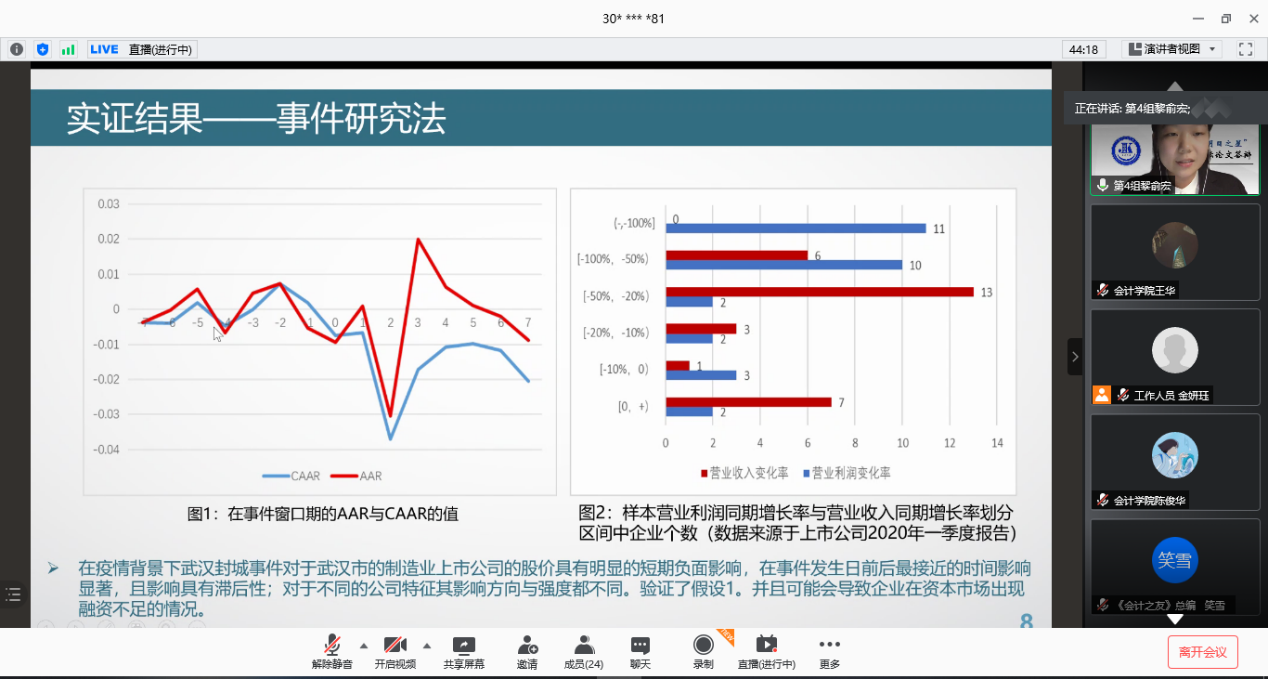Expand video options arrow beside 开启视频
The width and height of the screenshot is (1268, 679).
427,645
